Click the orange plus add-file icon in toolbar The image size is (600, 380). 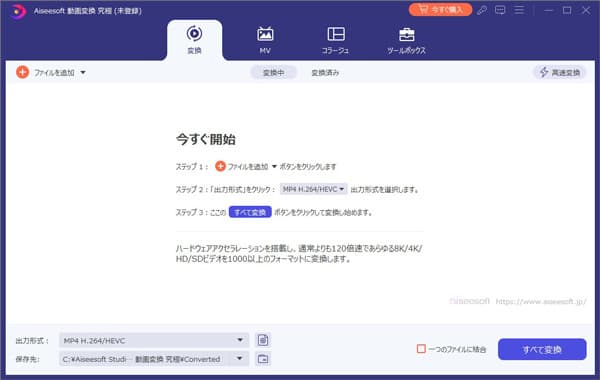pyautogui.click(x=23, y=72)
